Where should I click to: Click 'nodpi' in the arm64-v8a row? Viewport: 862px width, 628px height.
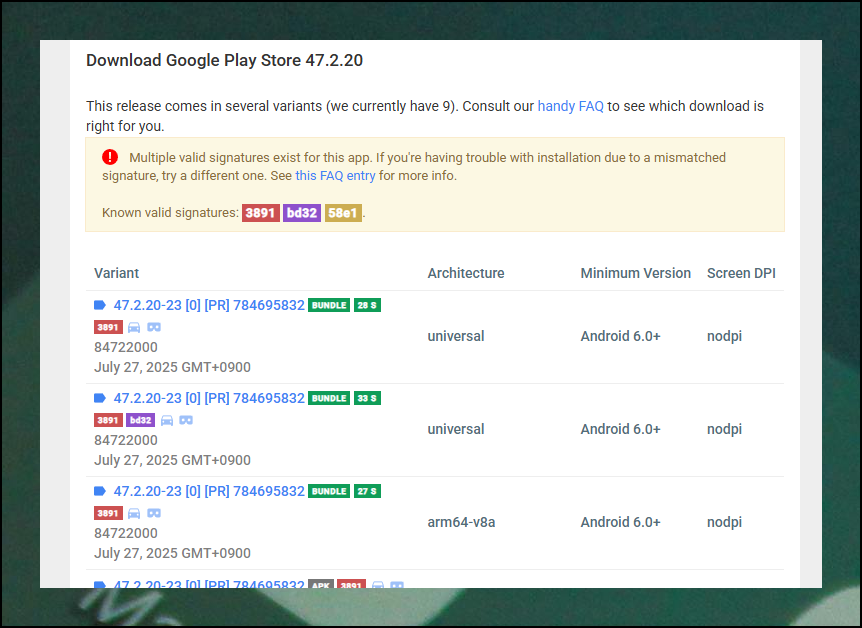(725, 522)
